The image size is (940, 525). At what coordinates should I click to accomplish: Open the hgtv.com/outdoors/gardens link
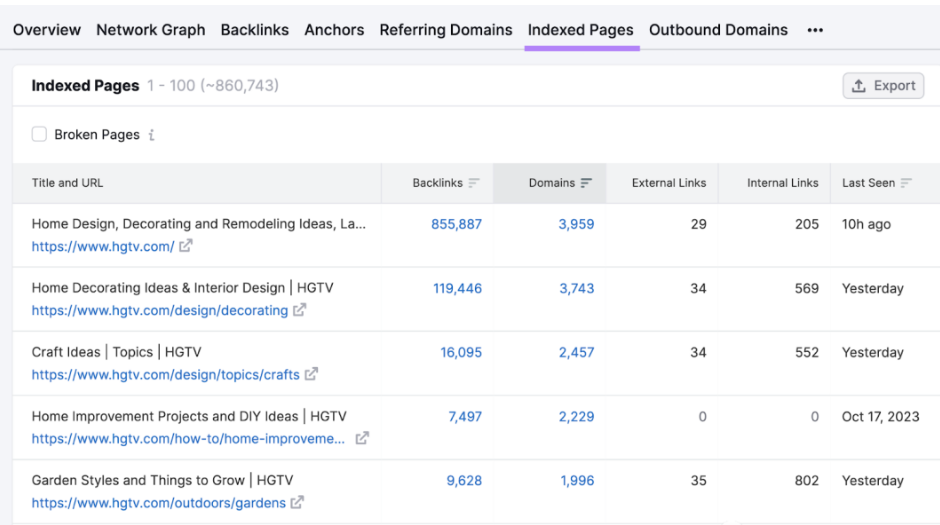159,503
